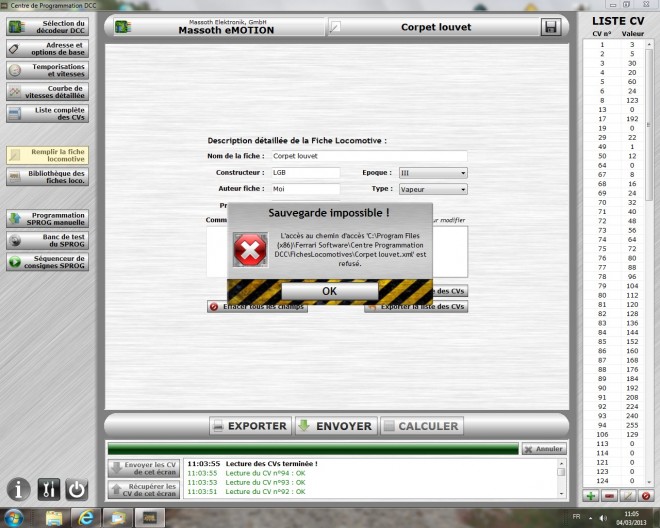Click the red minus remove CV icon
The width and height of the screenshot is (660, 528).
(x=609, y=496)
